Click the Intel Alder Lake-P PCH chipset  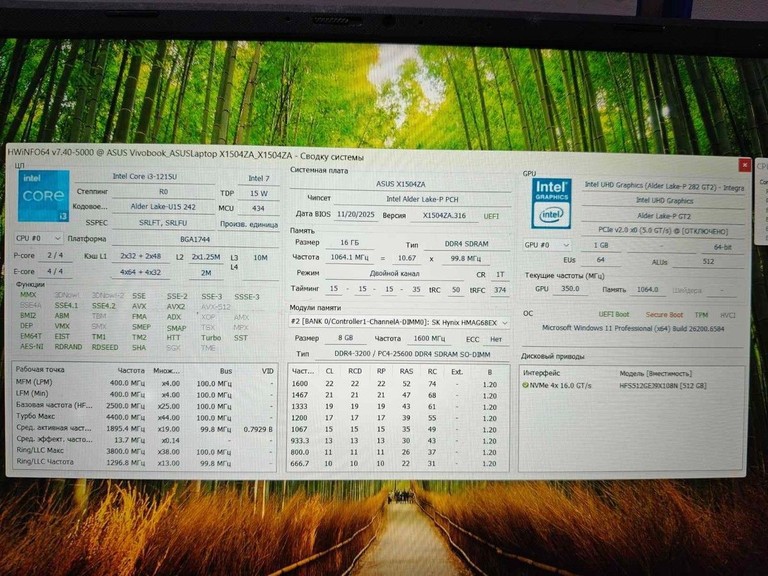[x=422, y=199]
